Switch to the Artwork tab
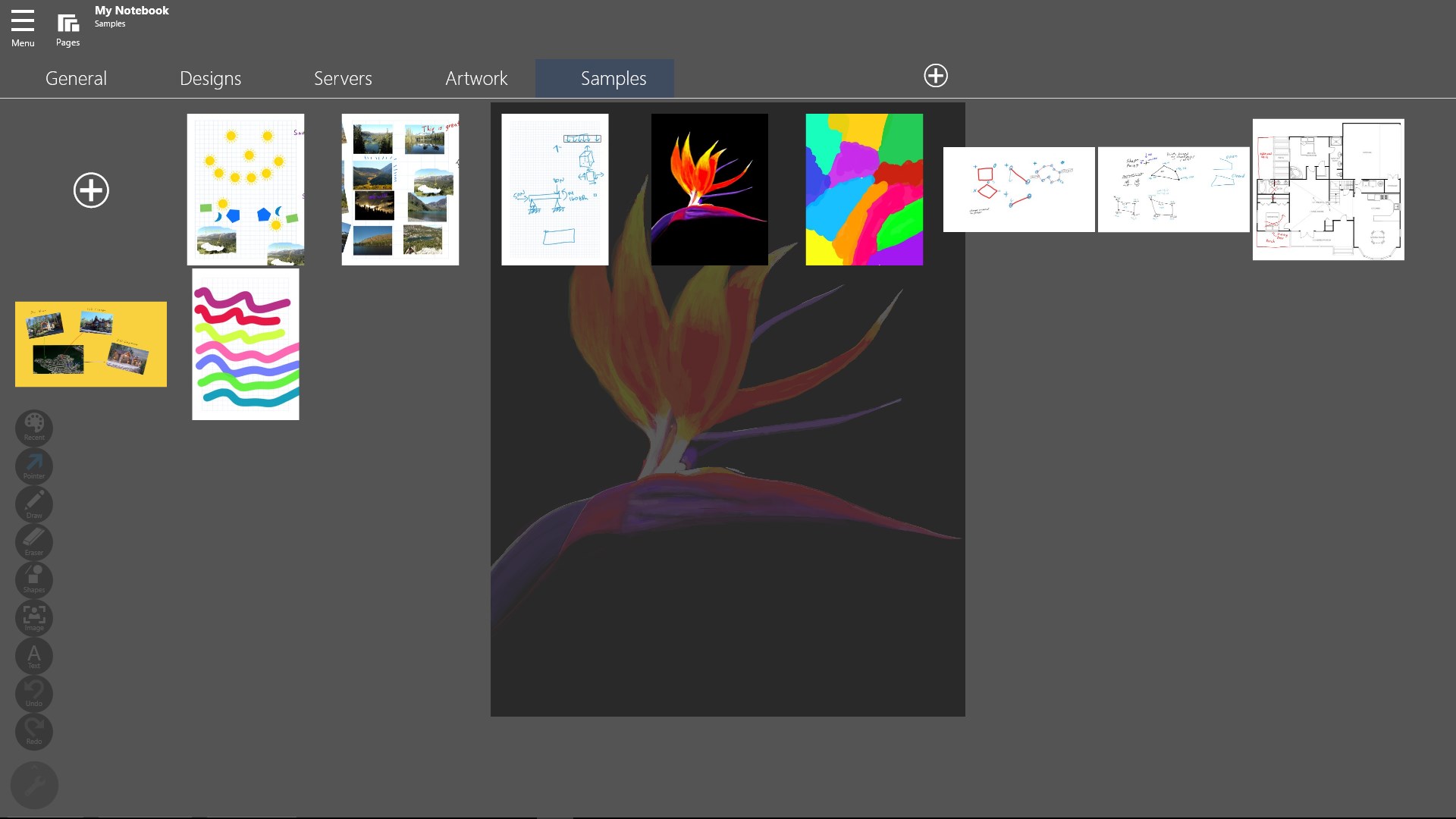 point(476,78)
